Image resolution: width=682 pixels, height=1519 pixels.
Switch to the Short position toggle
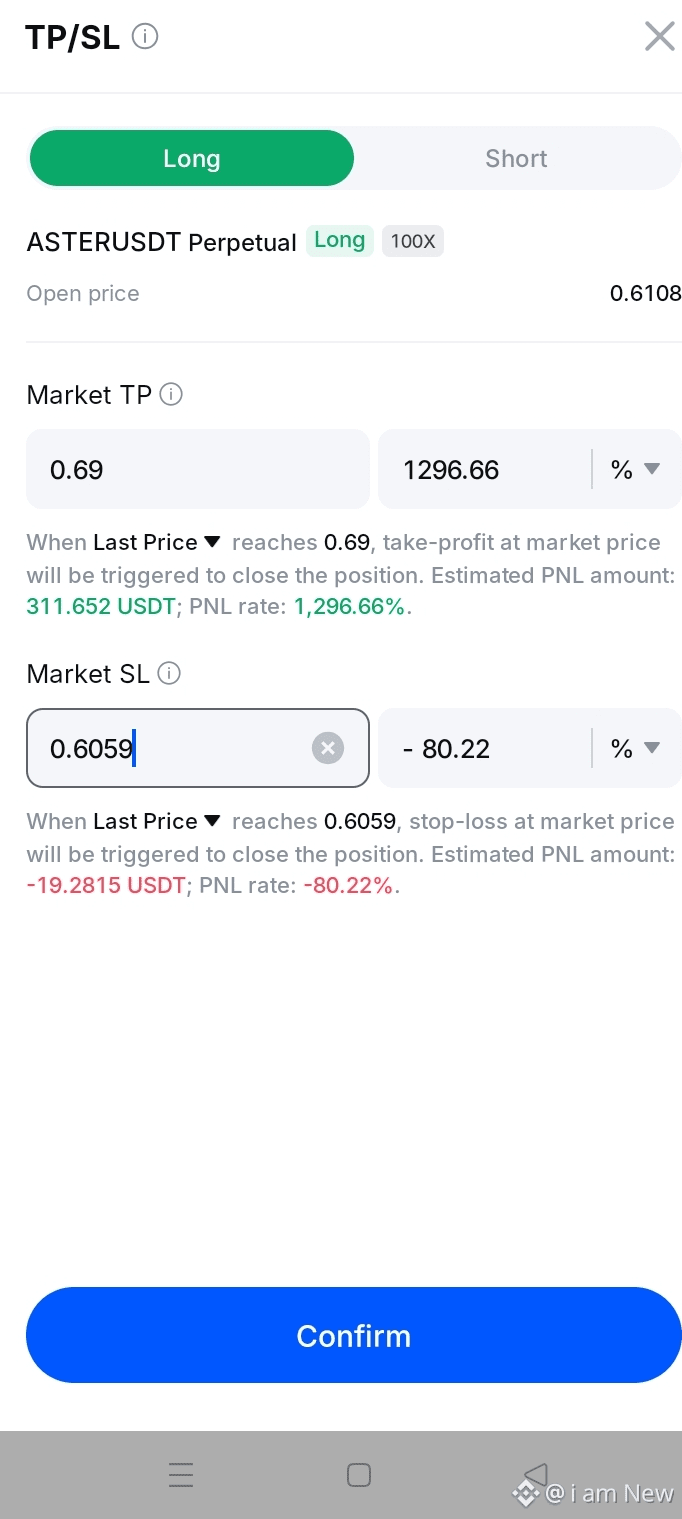[x=516, y=158]
